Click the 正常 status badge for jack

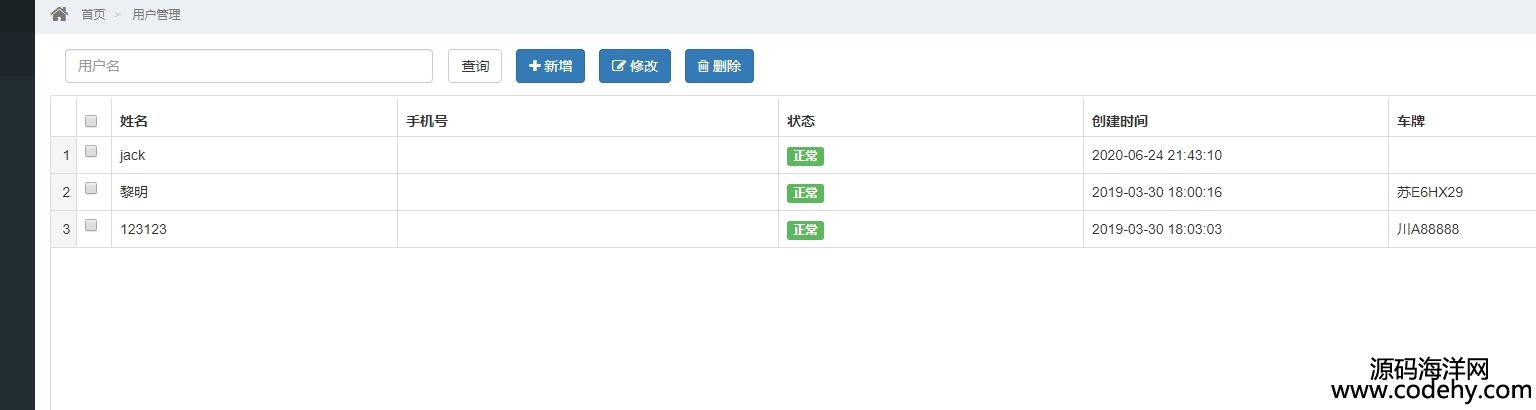pos(805,156)
